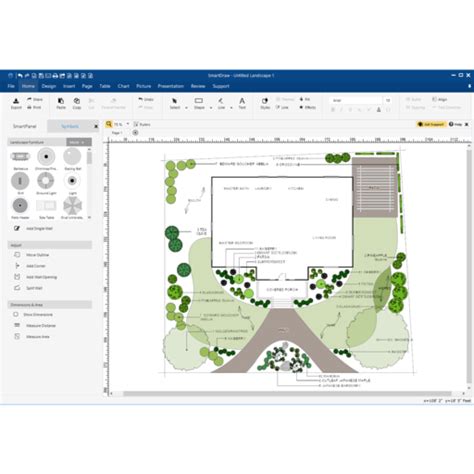Click Measure Distance
Image resolution: width=474 pixels, height=474 pixels.
click(x=35, y=325)
